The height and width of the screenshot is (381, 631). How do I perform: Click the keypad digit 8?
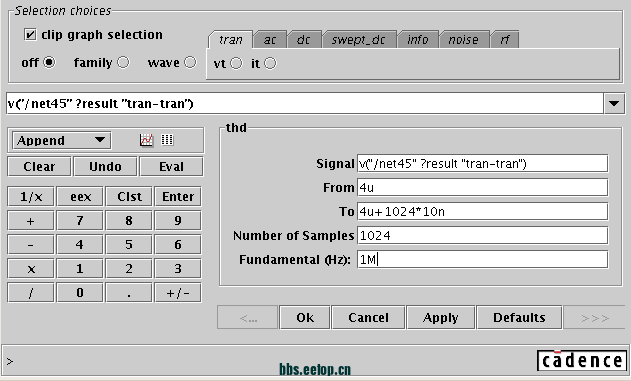pos(129,221)
